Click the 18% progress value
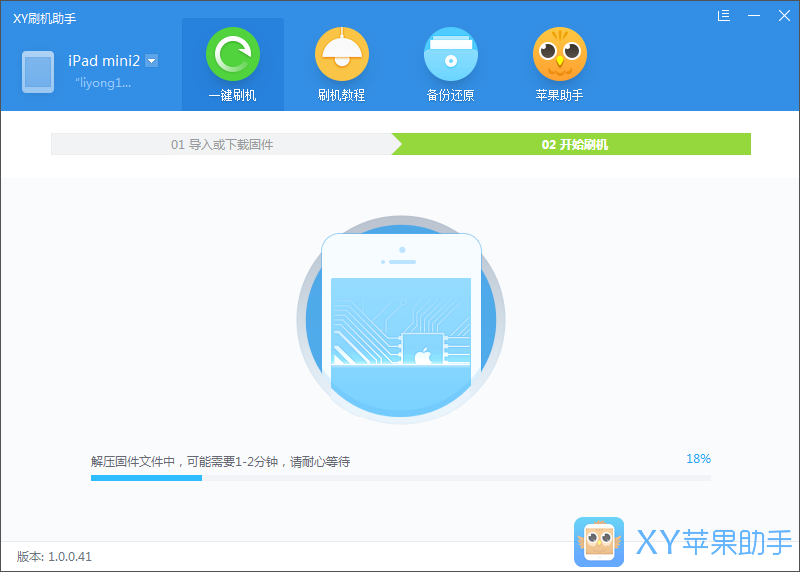Screen dimensions: 800x572 click(x=698, y=459)
